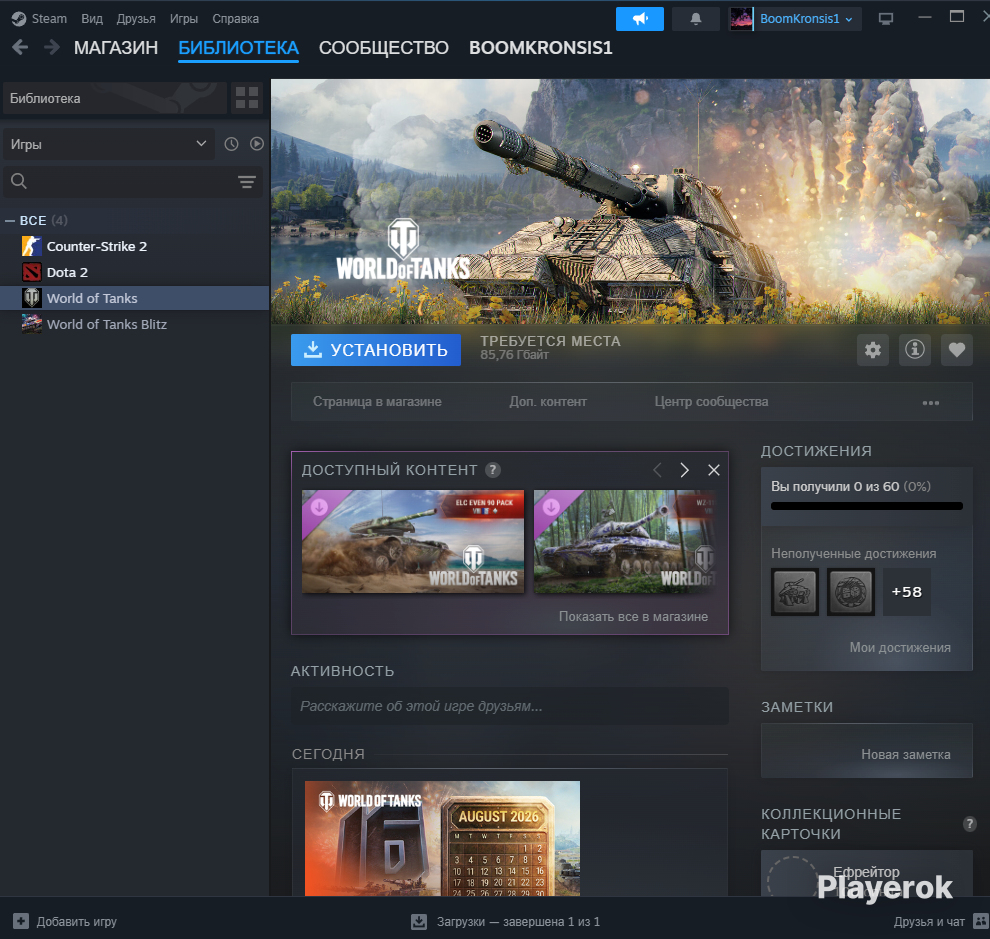Click Показать все в магазине
Viewport: 990px width, 939px height.
point(633,616)
